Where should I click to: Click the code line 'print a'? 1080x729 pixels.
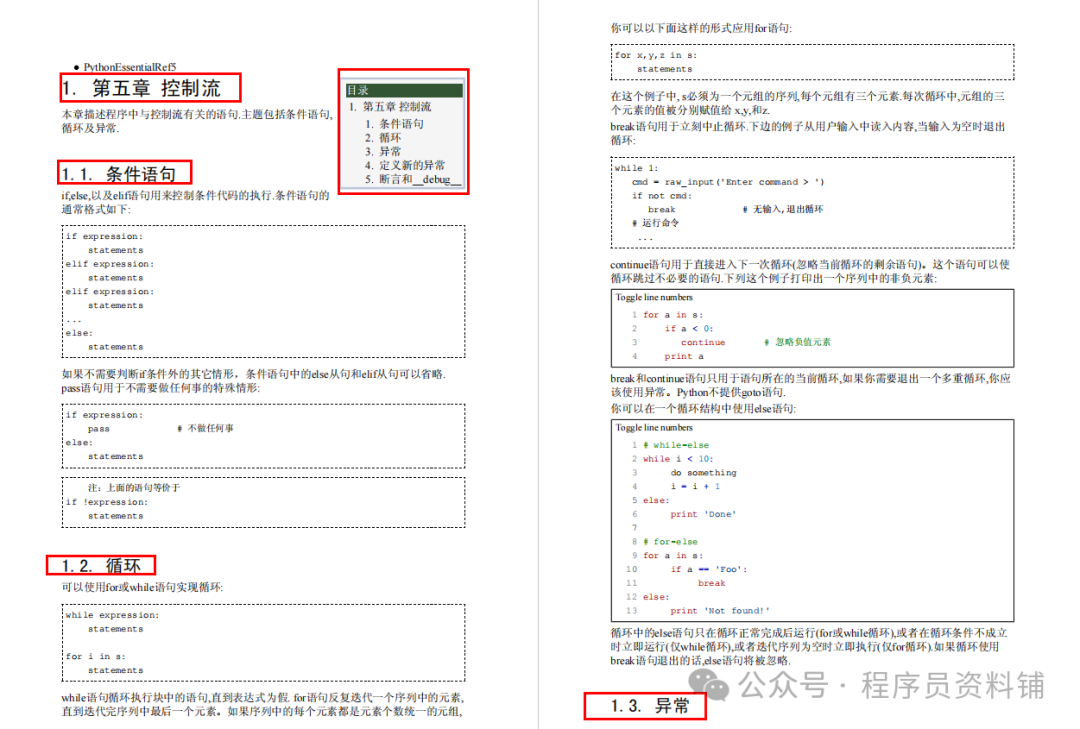[x=684, y=356]
